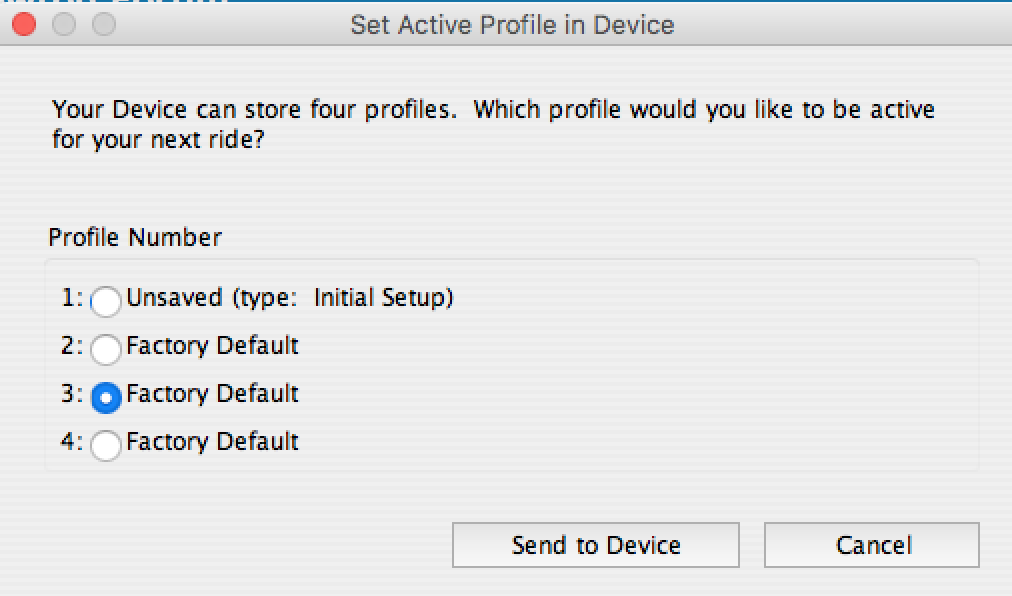Click 'Factory Default' text of profile 3
The height and width of the screenshot is (596, 1012).
click(212, 393)
